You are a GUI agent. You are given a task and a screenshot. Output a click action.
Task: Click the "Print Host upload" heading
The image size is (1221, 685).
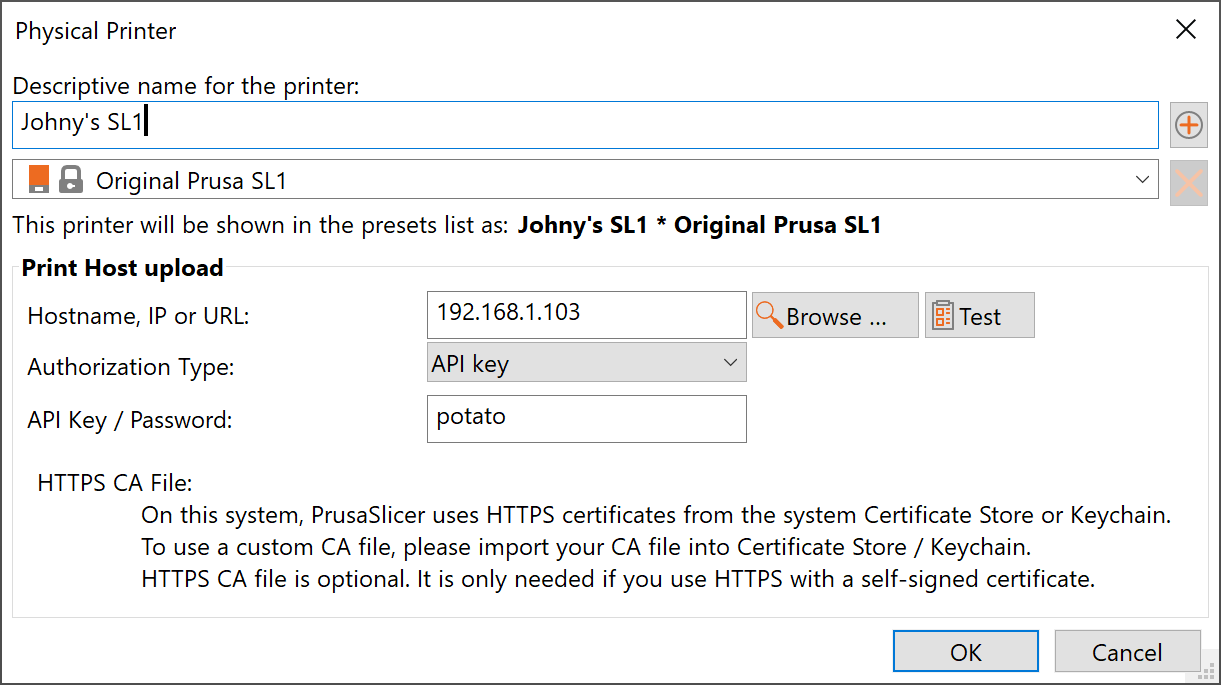click(123, 268)
